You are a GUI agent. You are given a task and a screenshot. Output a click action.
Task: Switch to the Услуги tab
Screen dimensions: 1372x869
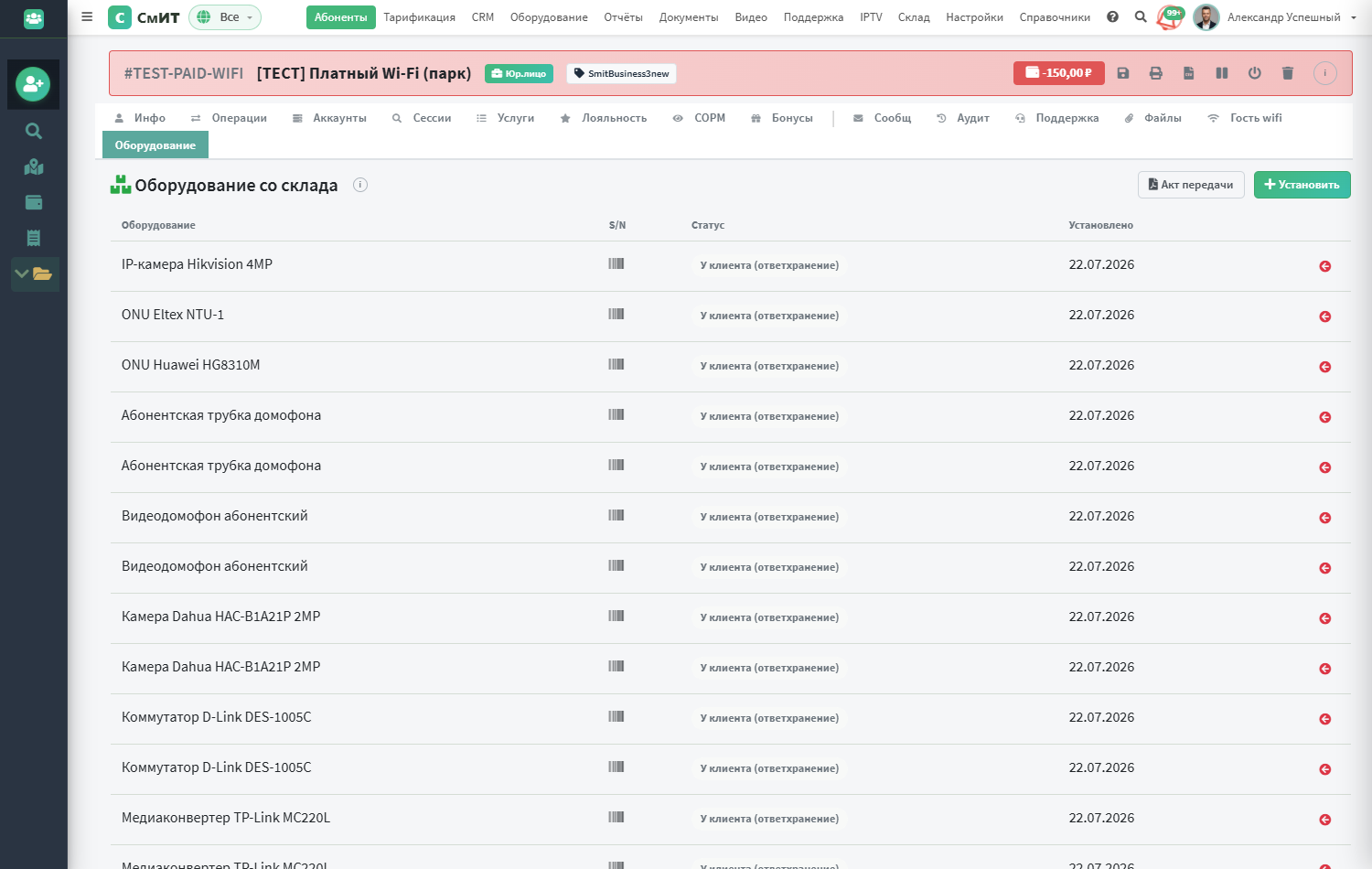505,118
